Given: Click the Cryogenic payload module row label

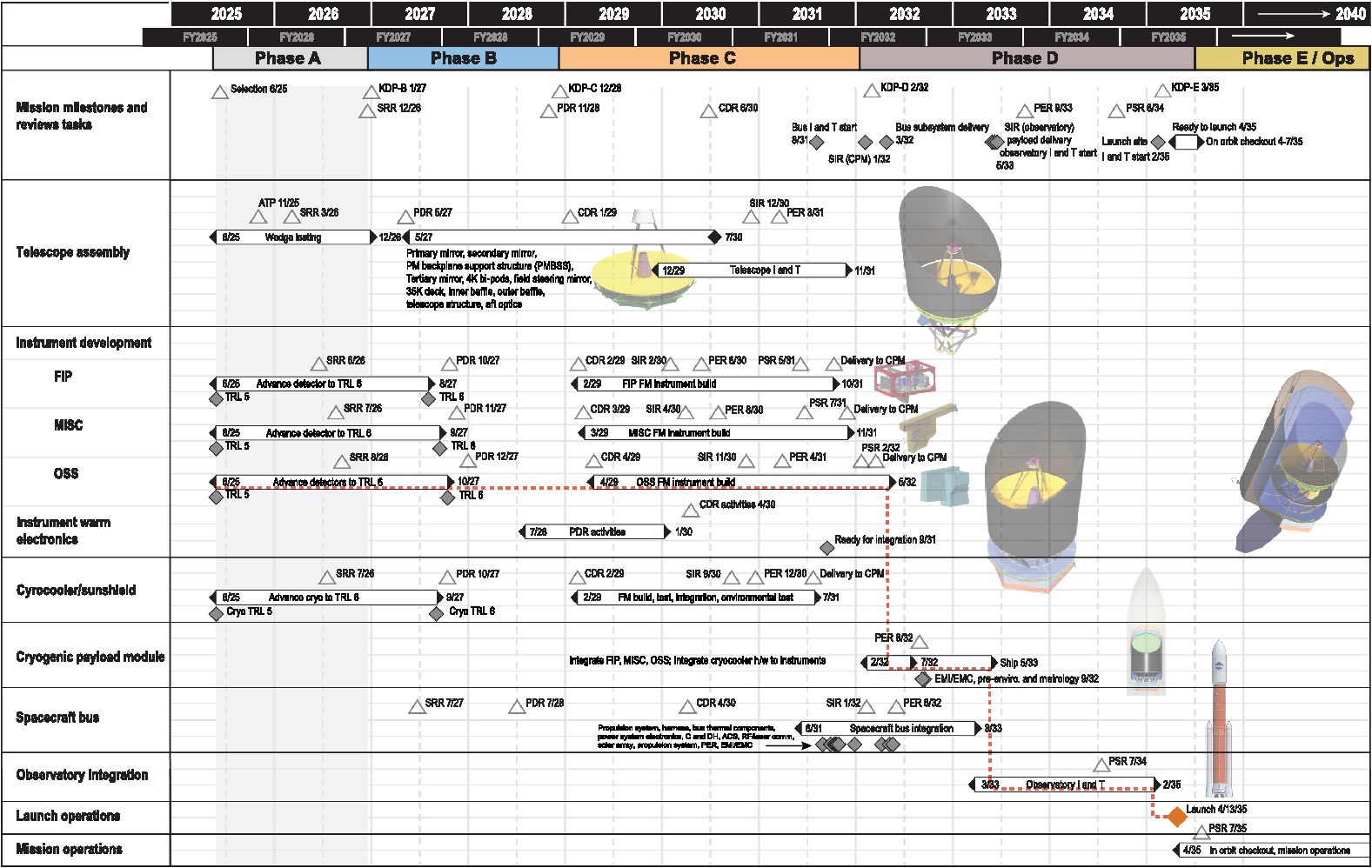Looking at the screenshot, I should 90,657.
